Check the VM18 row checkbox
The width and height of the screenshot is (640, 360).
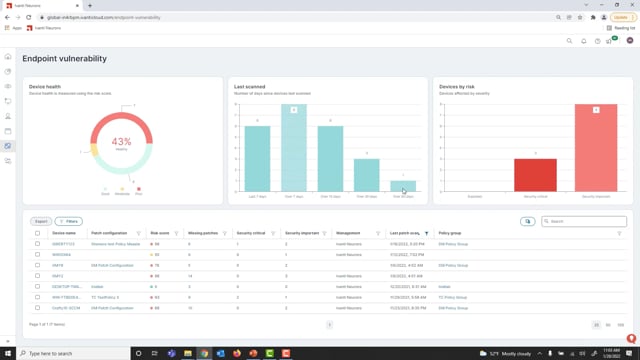38,265
